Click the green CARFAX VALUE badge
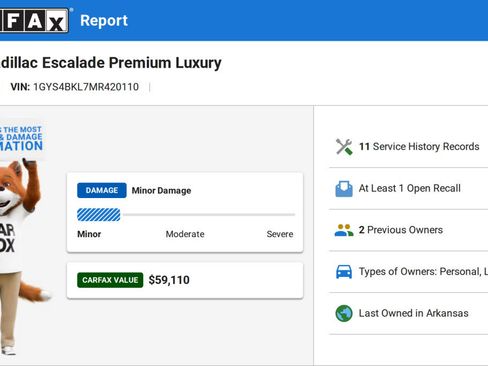The height and width of the screenshot is (366, 488). click(x=110, y=280)
